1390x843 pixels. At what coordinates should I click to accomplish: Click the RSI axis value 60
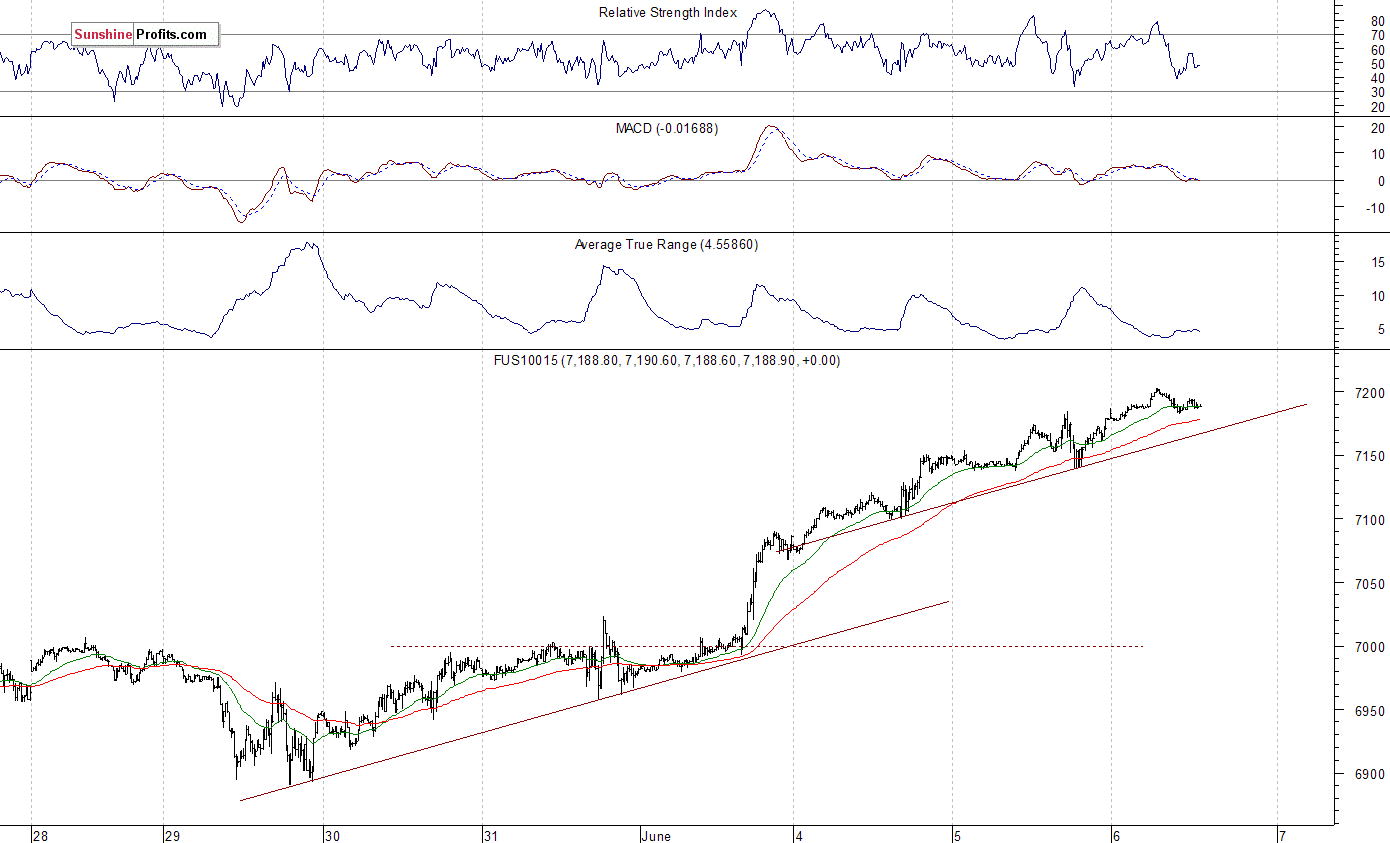click(1378, 50)
